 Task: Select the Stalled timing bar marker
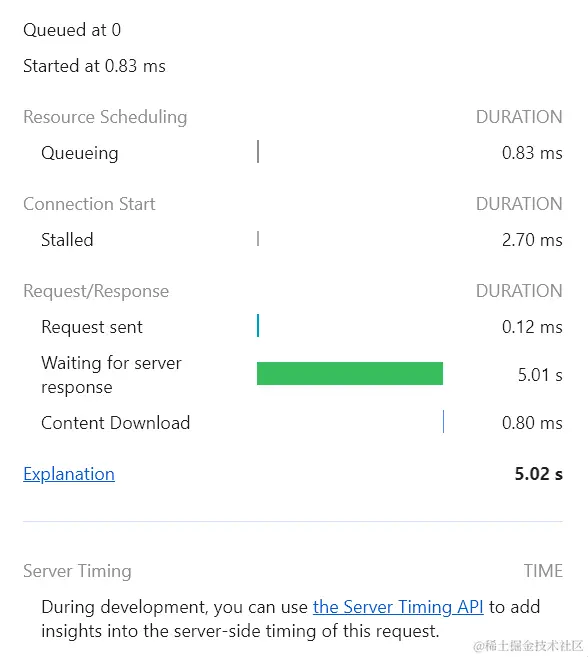click(258, 239)
